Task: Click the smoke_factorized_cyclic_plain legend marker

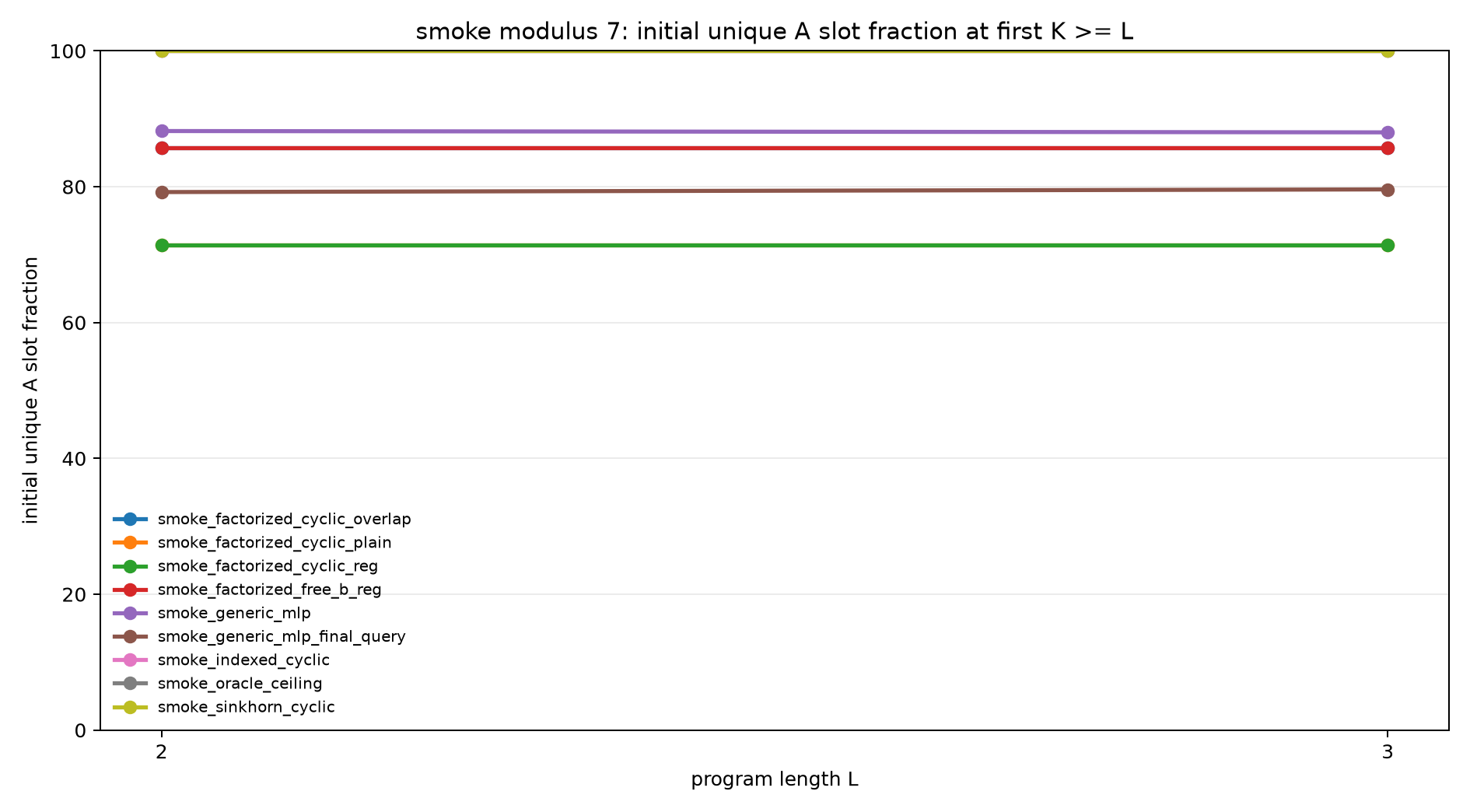Action: [x=130, y=542]
